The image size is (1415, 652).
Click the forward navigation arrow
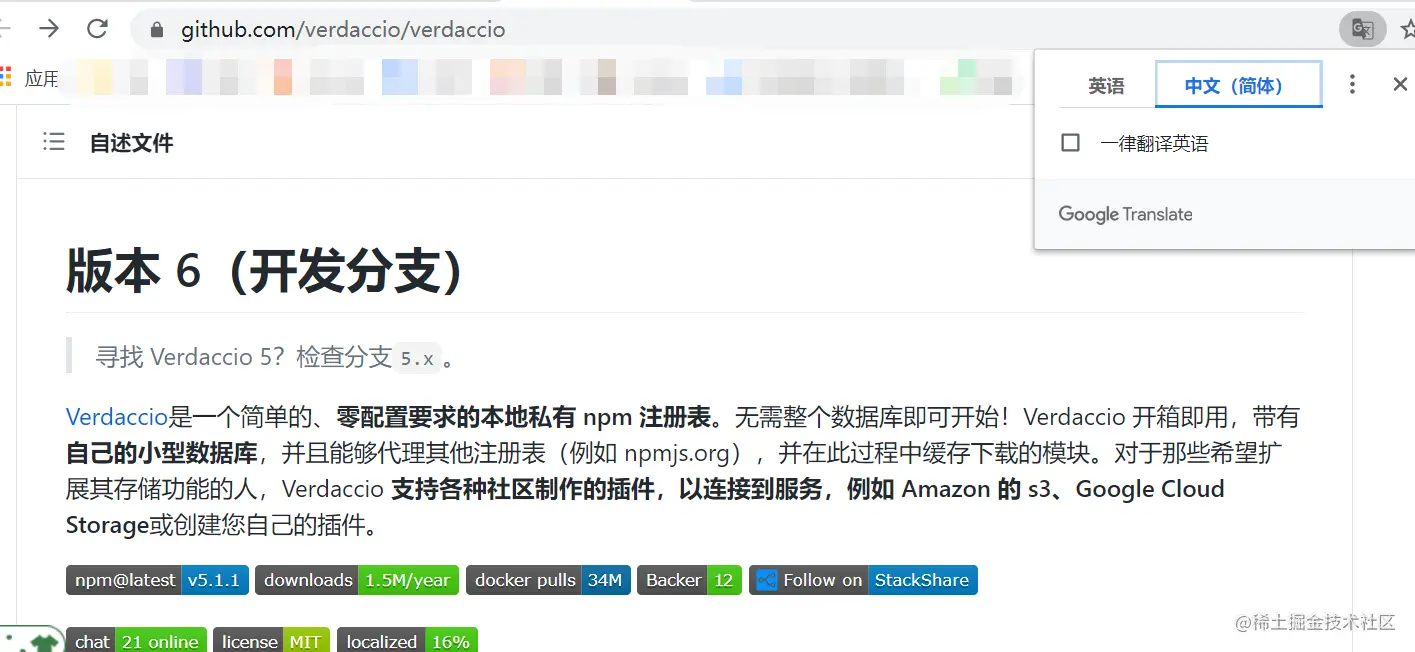tap(47, 29)
